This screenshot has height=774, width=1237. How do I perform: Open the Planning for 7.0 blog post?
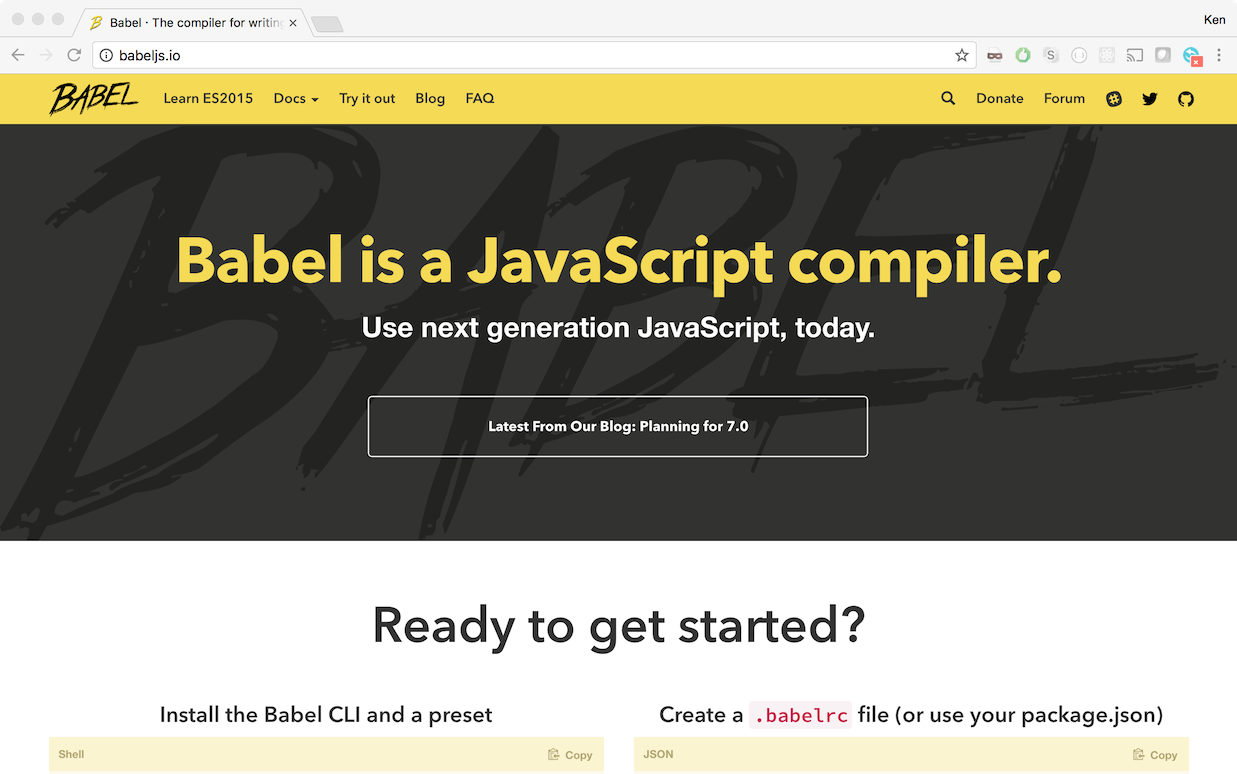(x=618, y=426)
